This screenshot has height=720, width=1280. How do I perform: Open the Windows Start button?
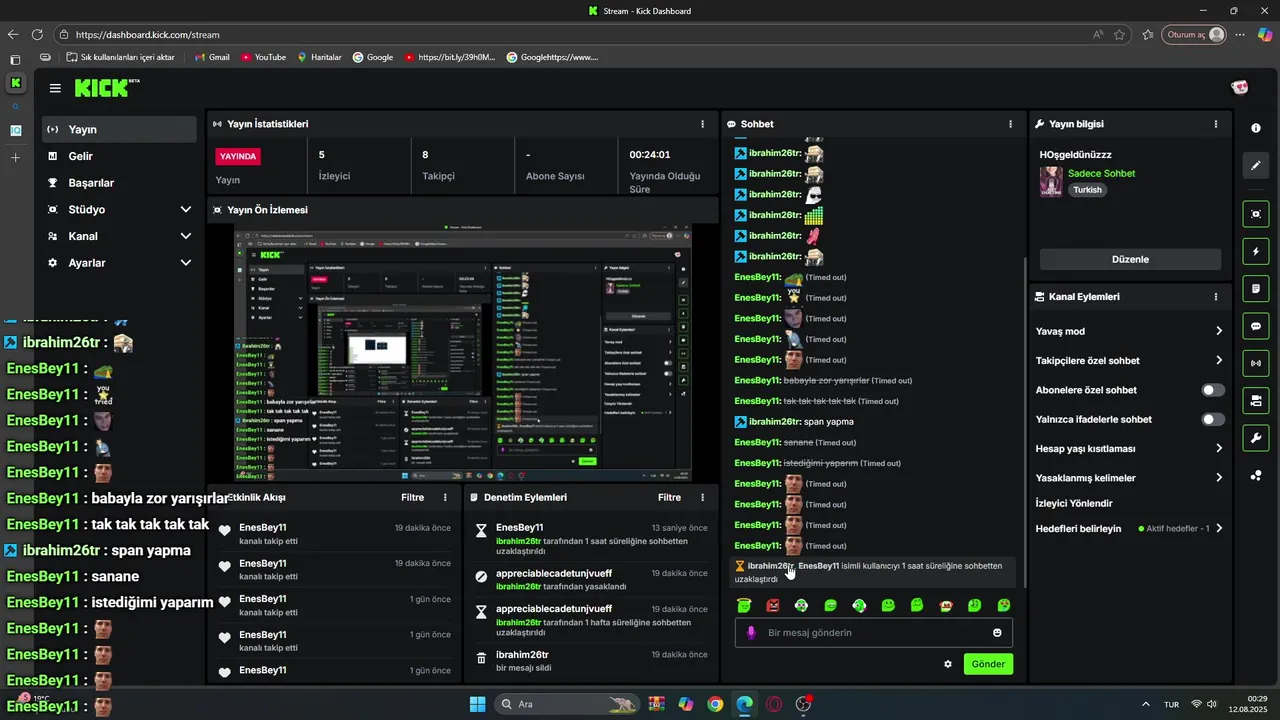coord(477,704)
